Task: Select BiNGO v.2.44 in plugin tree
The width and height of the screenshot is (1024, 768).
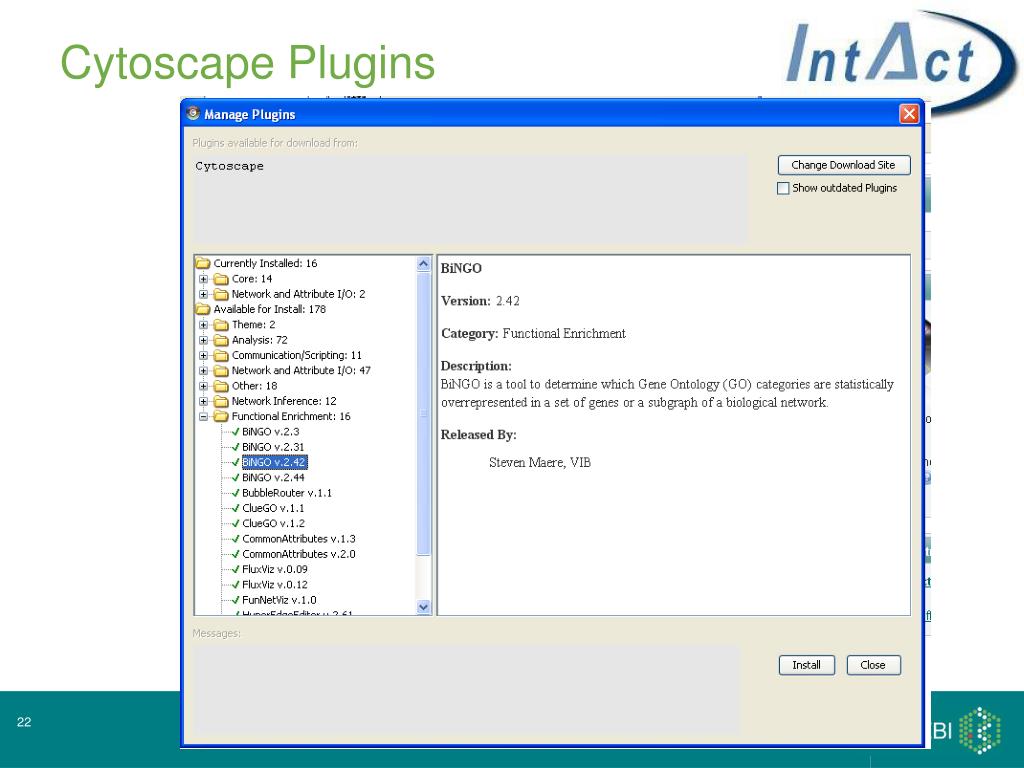Action: 273,477
